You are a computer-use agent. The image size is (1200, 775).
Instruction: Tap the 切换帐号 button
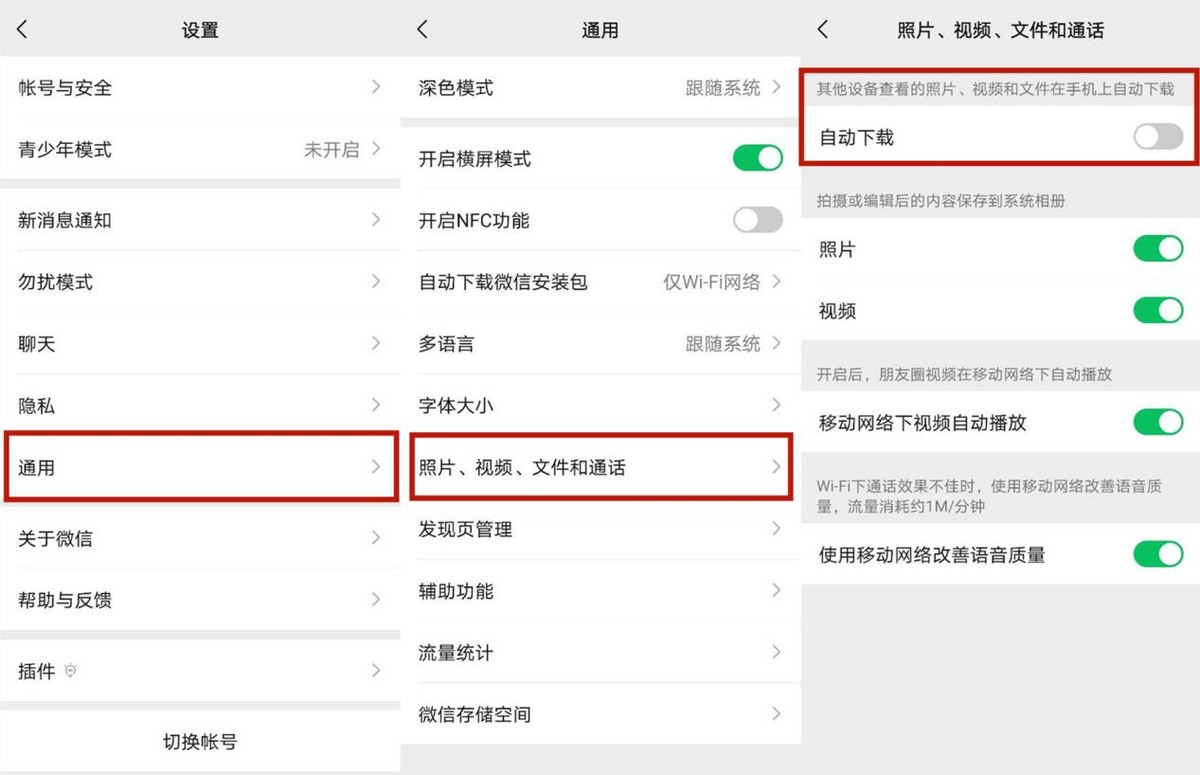click(x=200, y=740)
